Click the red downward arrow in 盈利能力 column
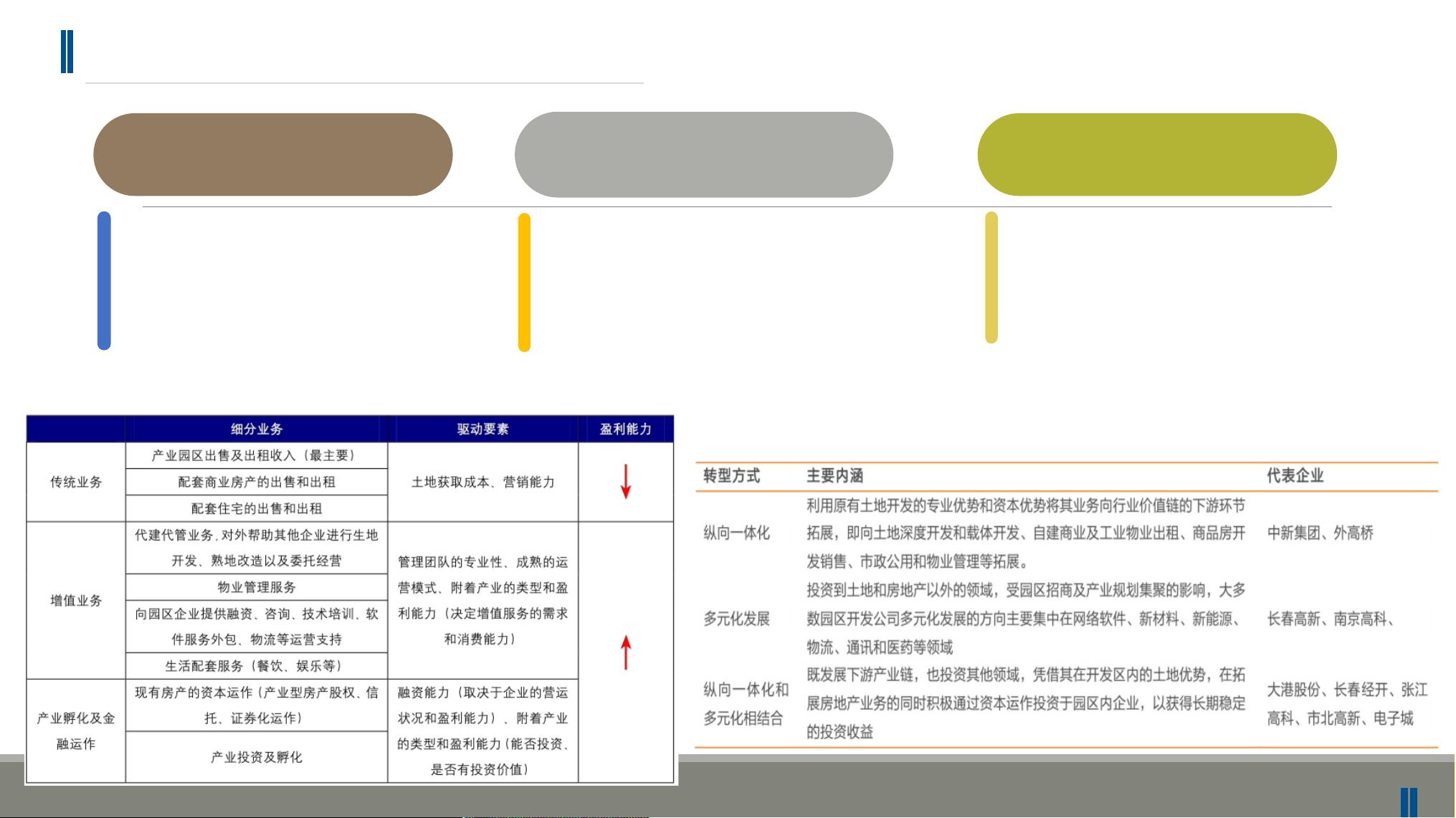The image size is (1456, 818). [x=625, y=481]
